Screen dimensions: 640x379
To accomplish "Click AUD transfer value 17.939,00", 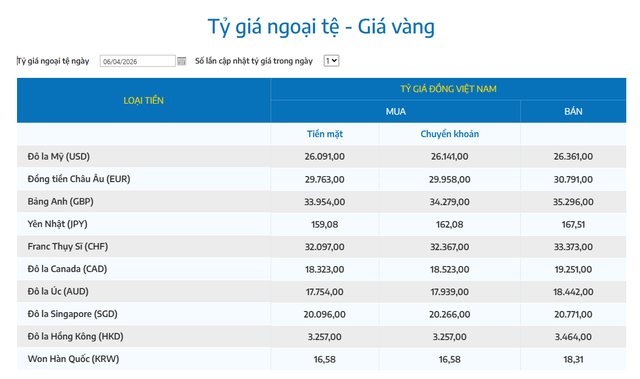I will click(449, 292).
